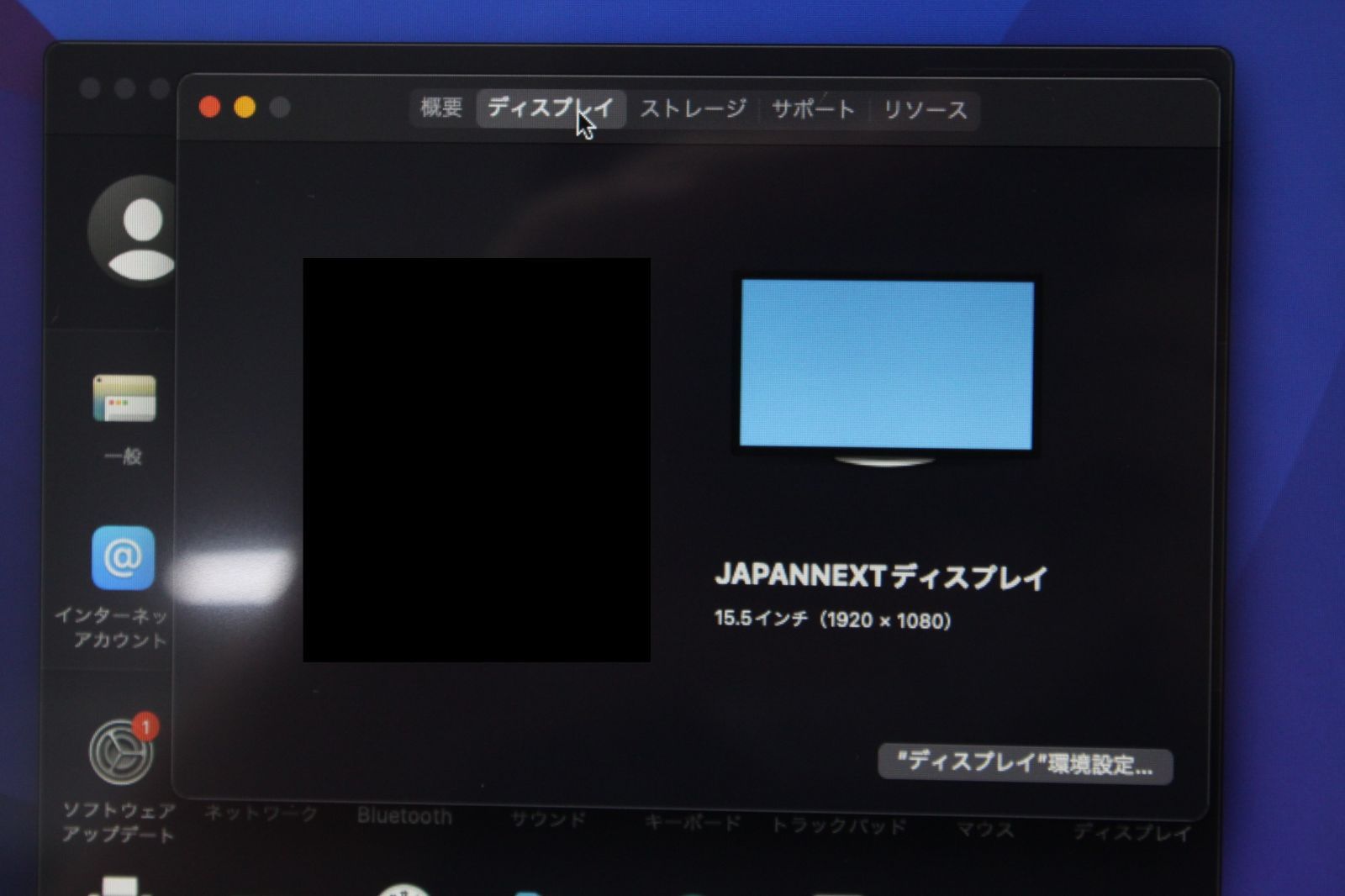This screenshot has width=1345, height=896.
Task: Close the About This Mac window
Action: 209,107
